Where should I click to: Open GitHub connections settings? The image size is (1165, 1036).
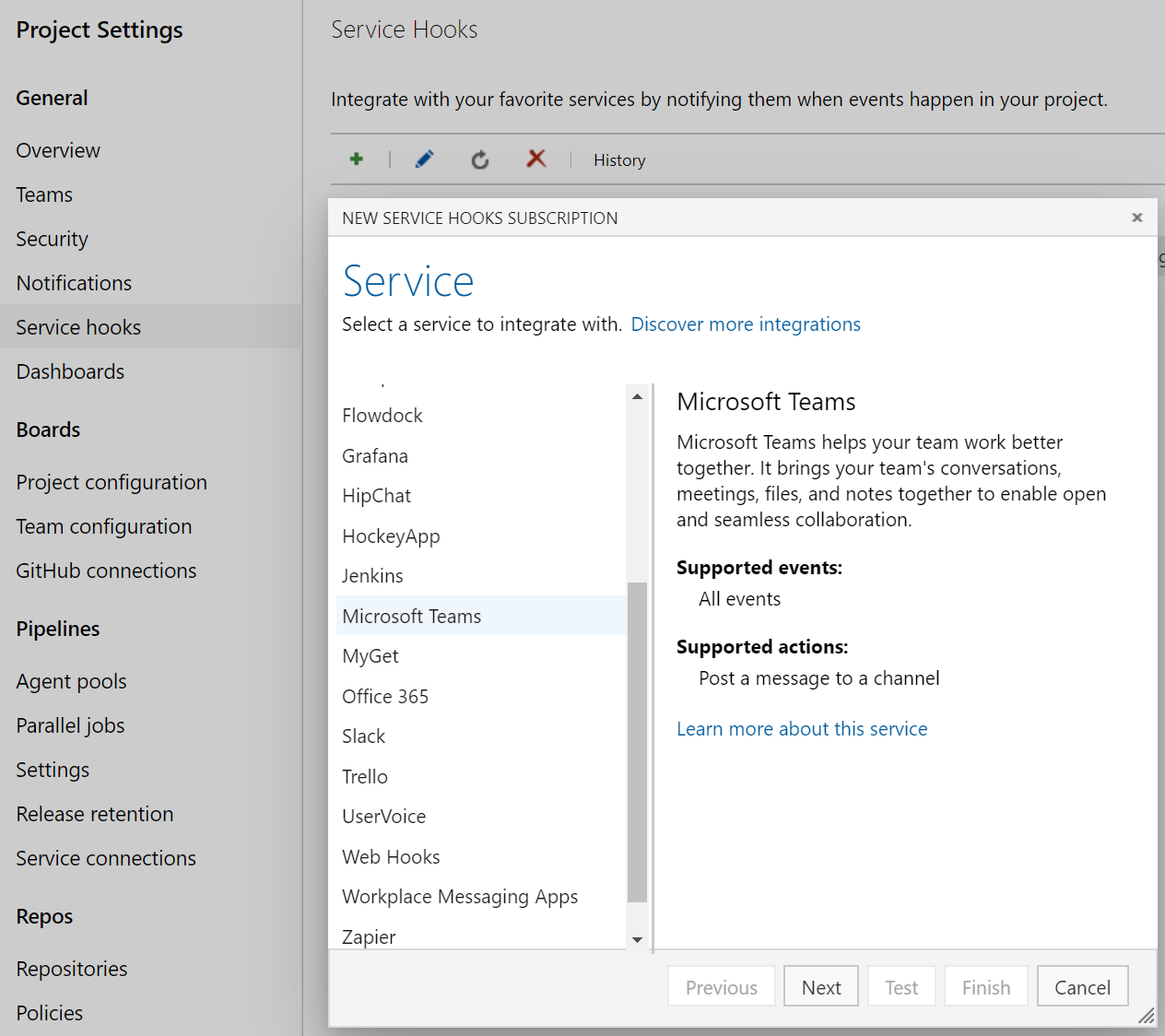[x=105, y=570]
